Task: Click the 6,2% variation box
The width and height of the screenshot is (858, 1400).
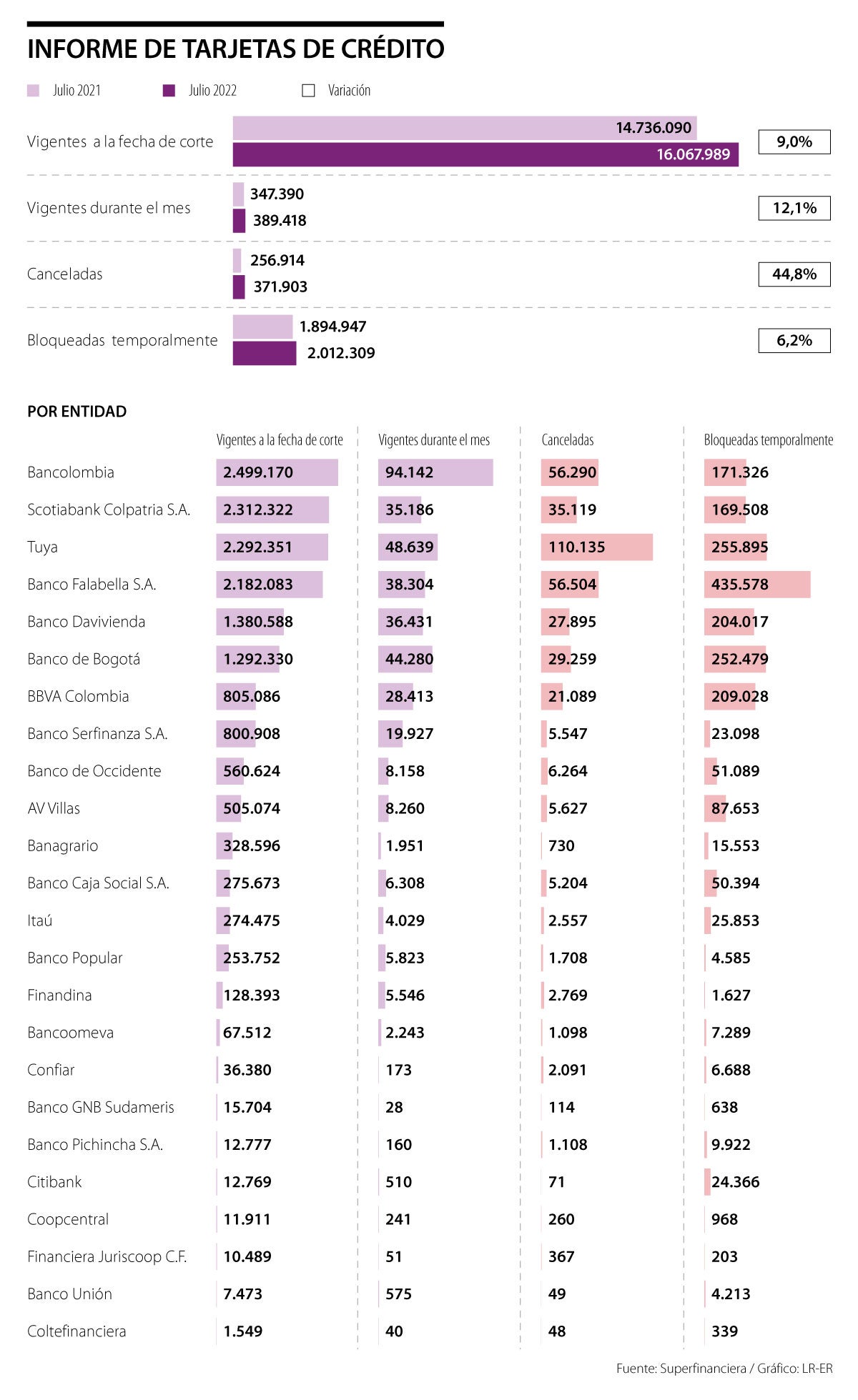Action: [794, 341]
